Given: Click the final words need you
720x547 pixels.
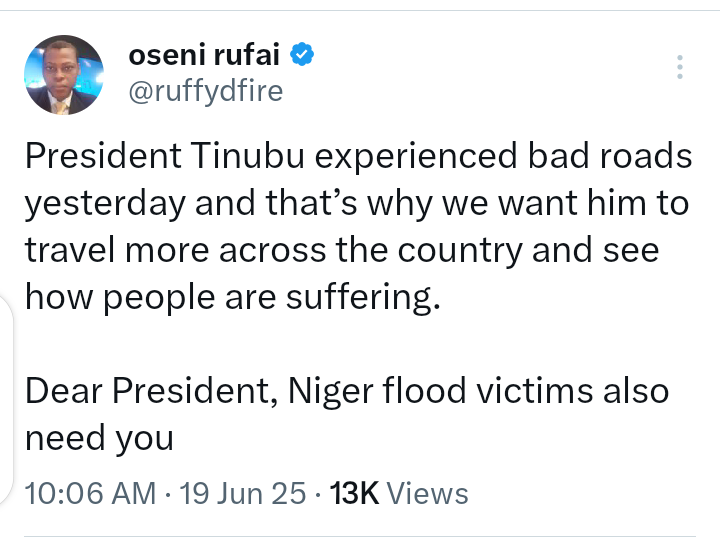Looking at the screenshot, I should 98,436.
